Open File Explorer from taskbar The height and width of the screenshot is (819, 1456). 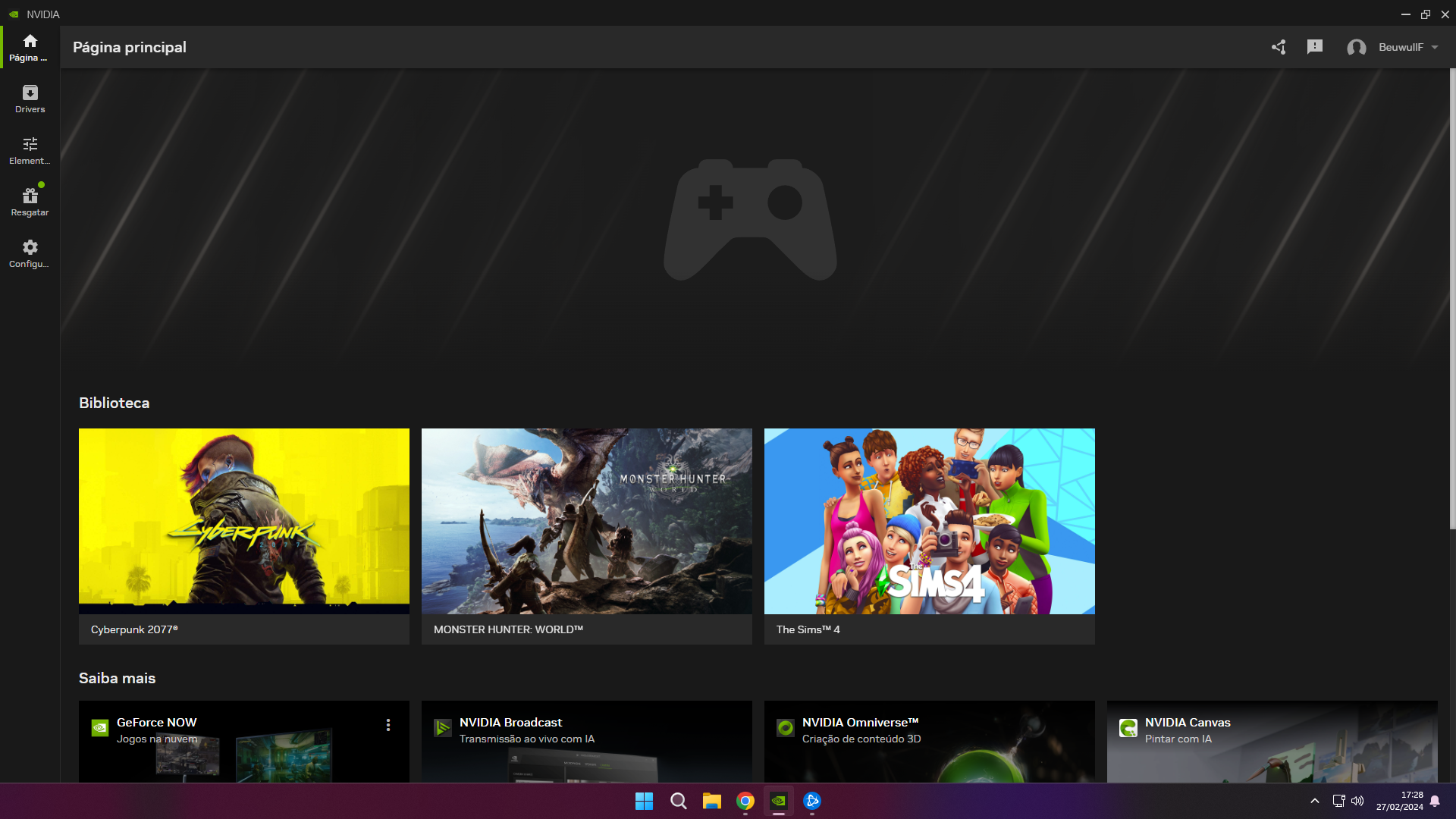[711, 801]
